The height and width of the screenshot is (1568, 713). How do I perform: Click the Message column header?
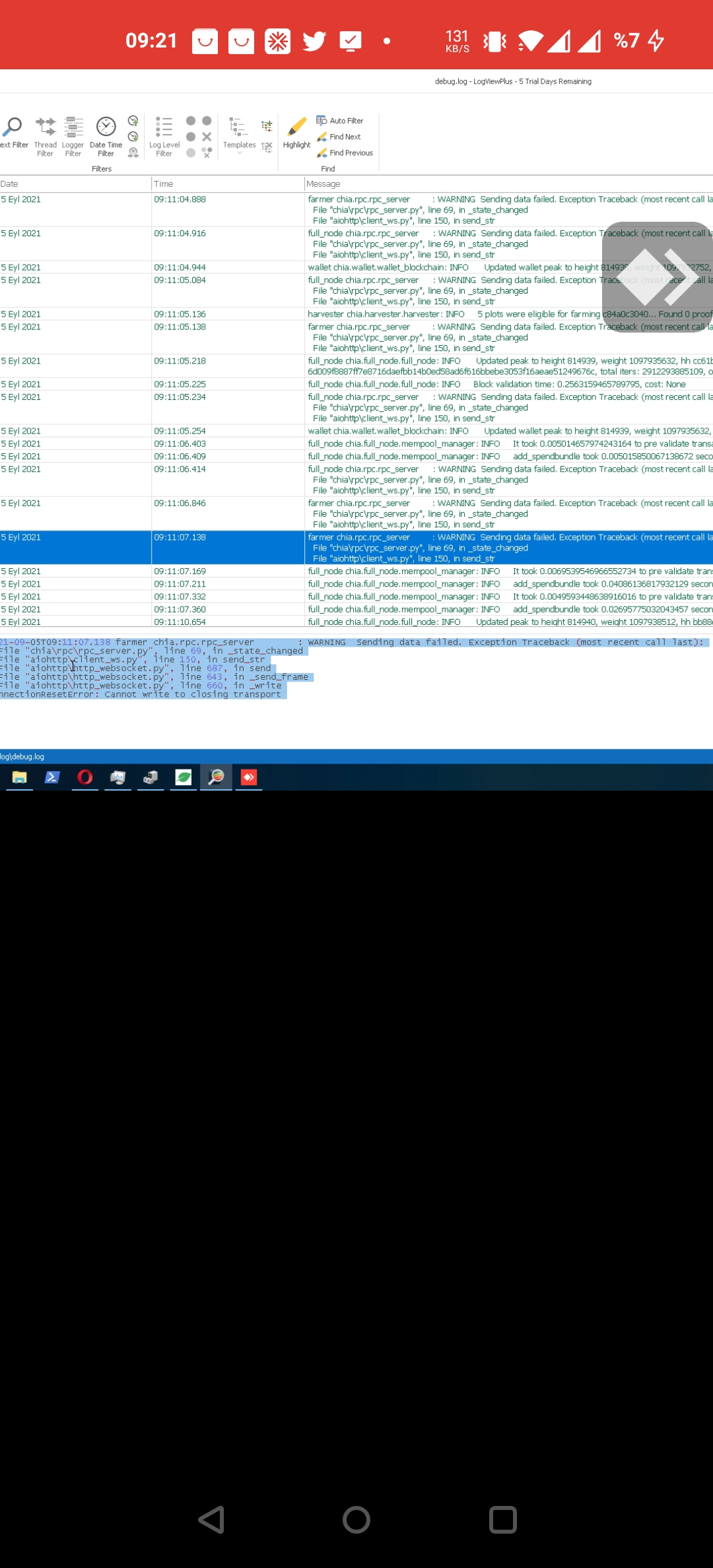coord(508,183)
